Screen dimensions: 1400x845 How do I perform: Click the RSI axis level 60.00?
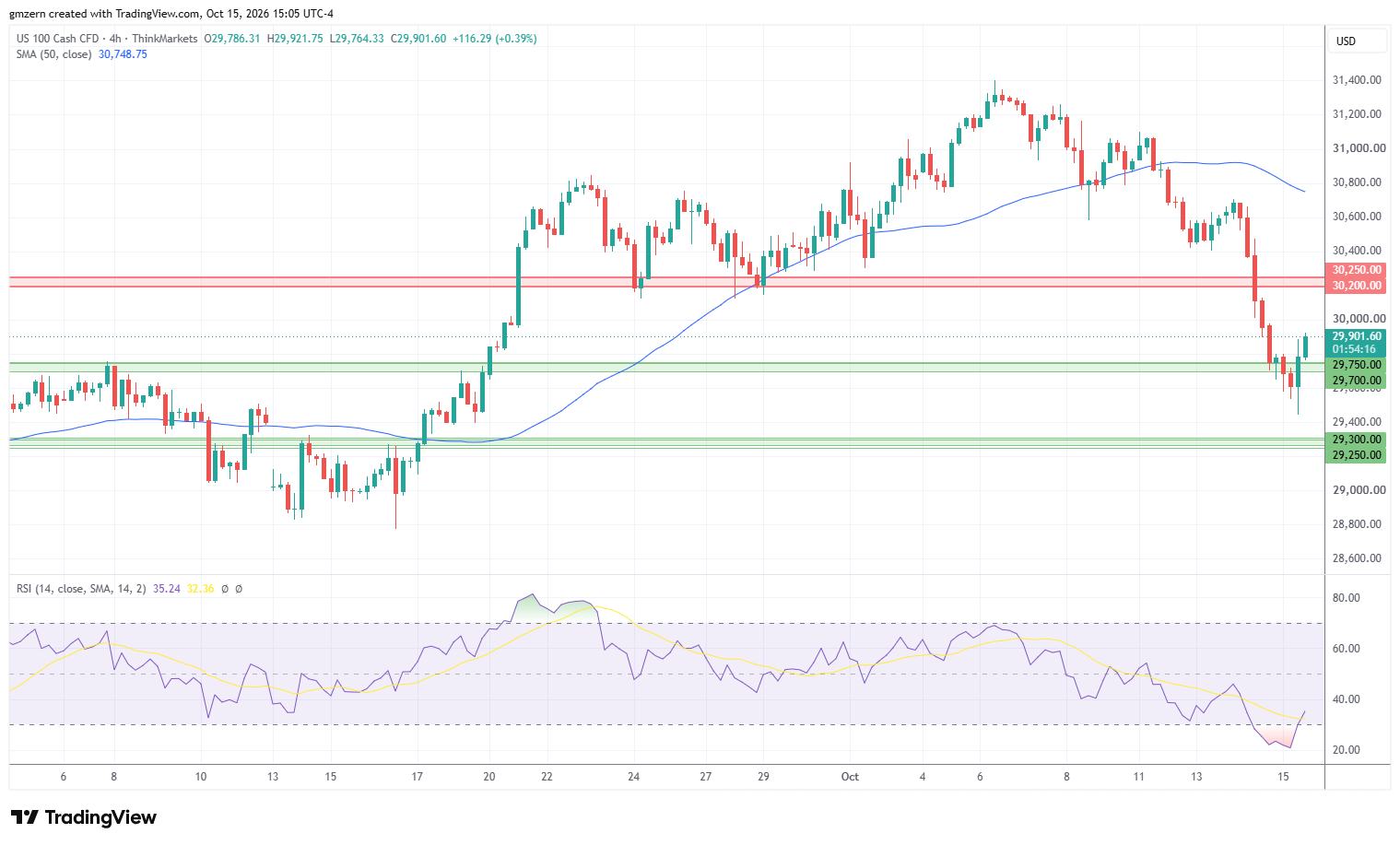pyautogui.click(x=1347, y=649)
